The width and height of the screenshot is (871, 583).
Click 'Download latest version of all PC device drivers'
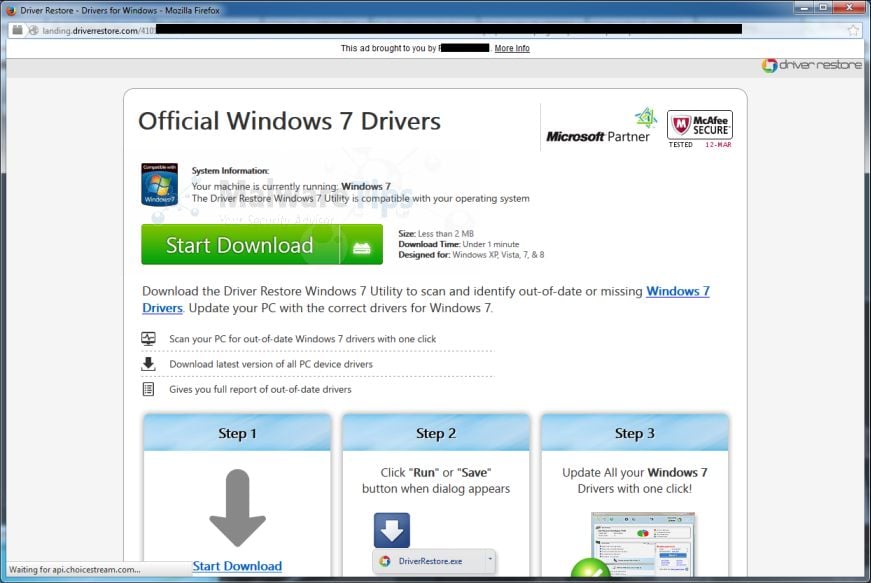[x=271, y=364]
